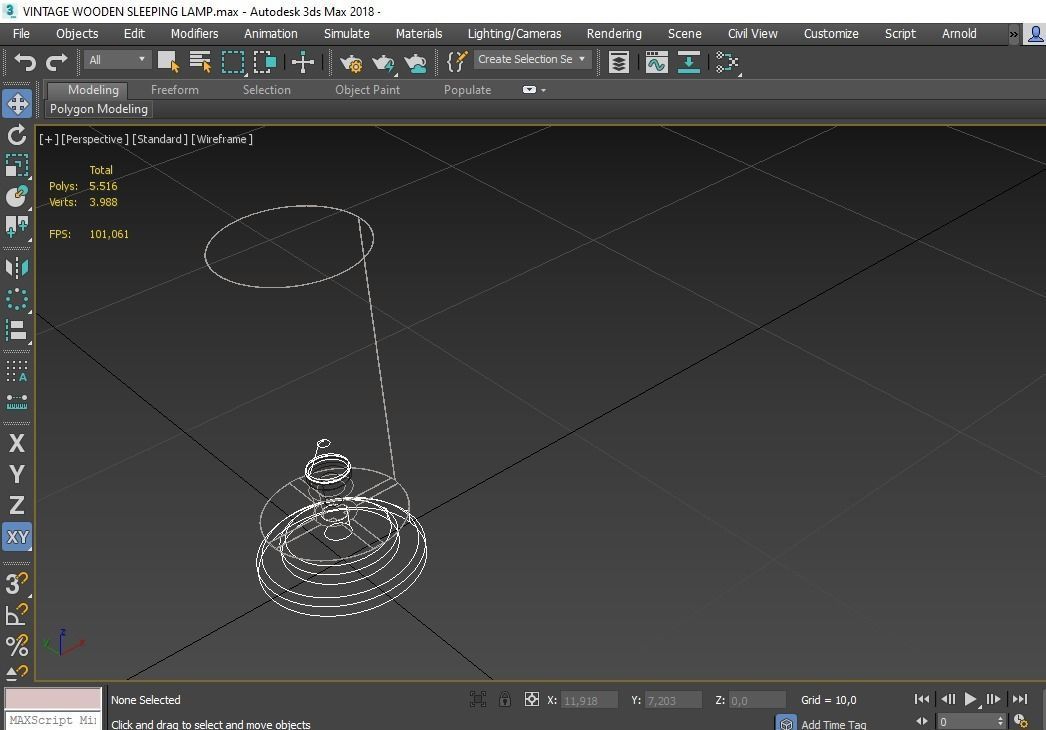Switch to the Populate ribbon tab

pyautogui.click(x=467, y=90)
